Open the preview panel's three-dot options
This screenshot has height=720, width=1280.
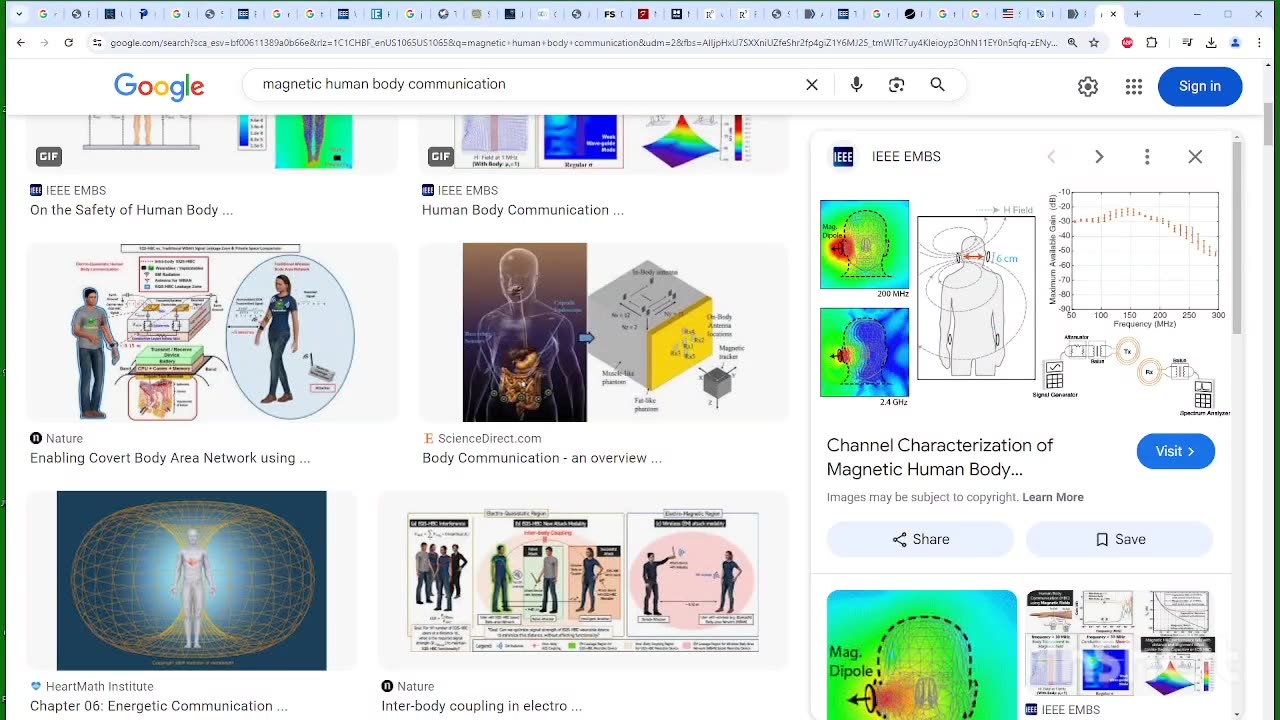point(1147,157)
